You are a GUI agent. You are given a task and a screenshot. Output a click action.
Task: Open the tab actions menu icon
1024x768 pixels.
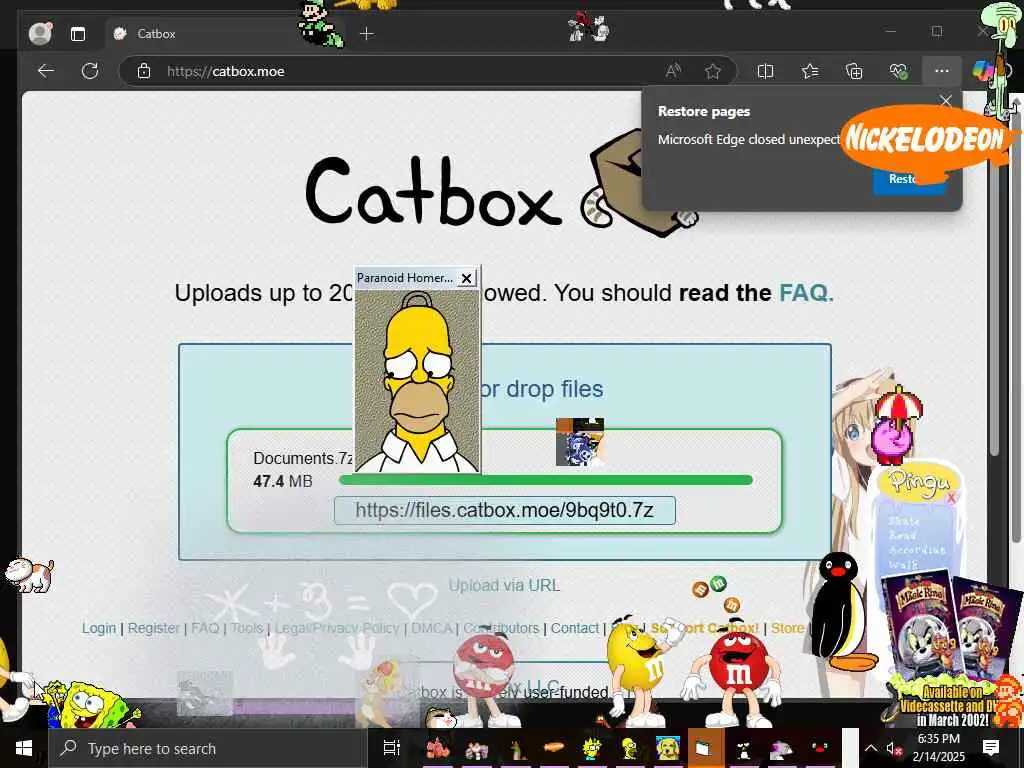tap(78, 34)
